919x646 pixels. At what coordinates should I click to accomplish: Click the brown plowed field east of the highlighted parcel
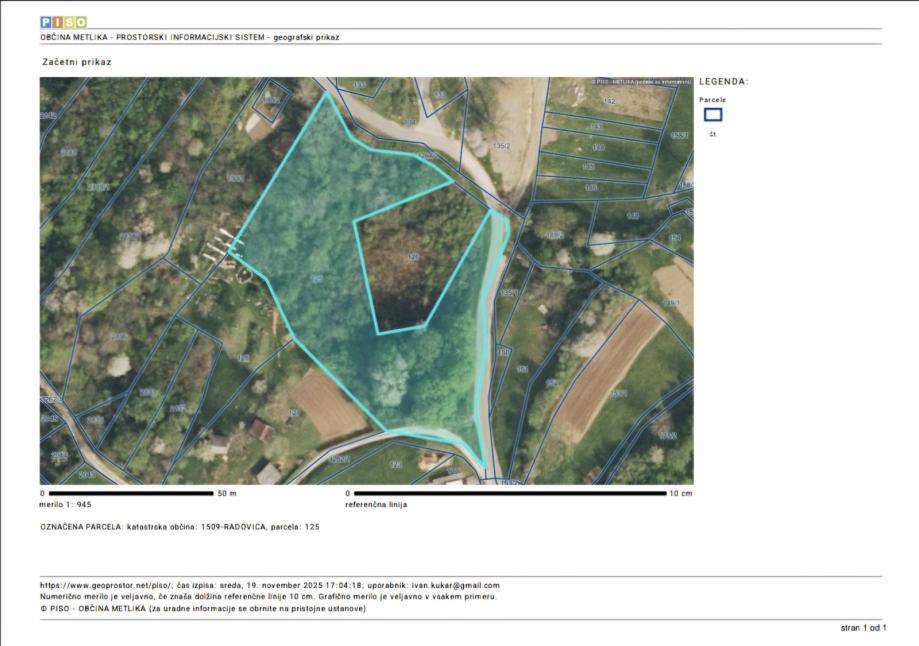(606, 368)
